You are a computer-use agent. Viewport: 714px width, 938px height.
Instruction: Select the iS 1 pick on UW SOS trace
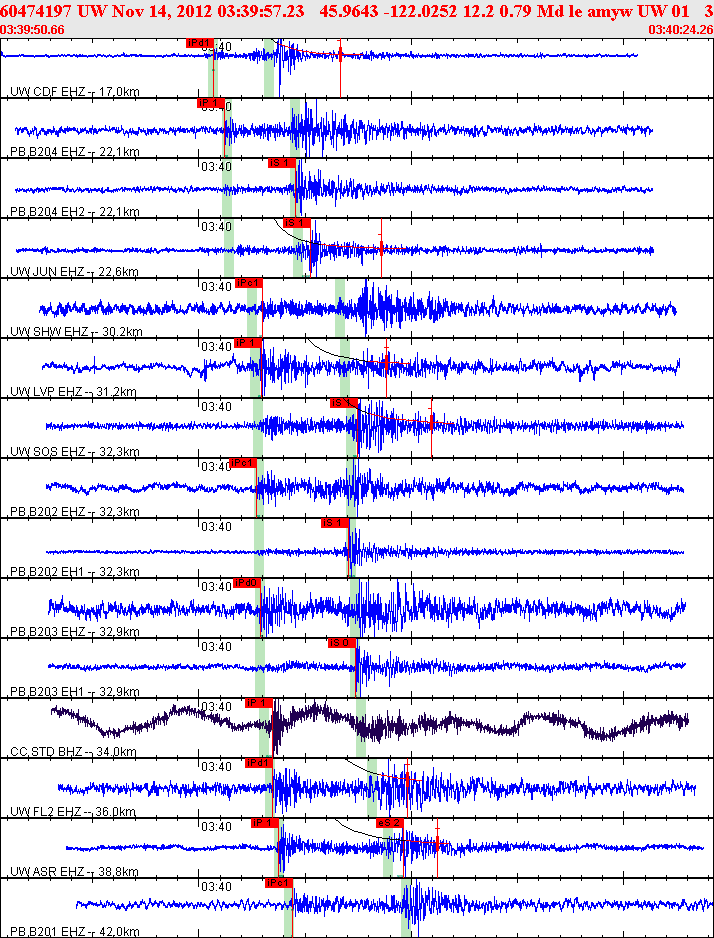pyautogui.click(x=344, y=403)
